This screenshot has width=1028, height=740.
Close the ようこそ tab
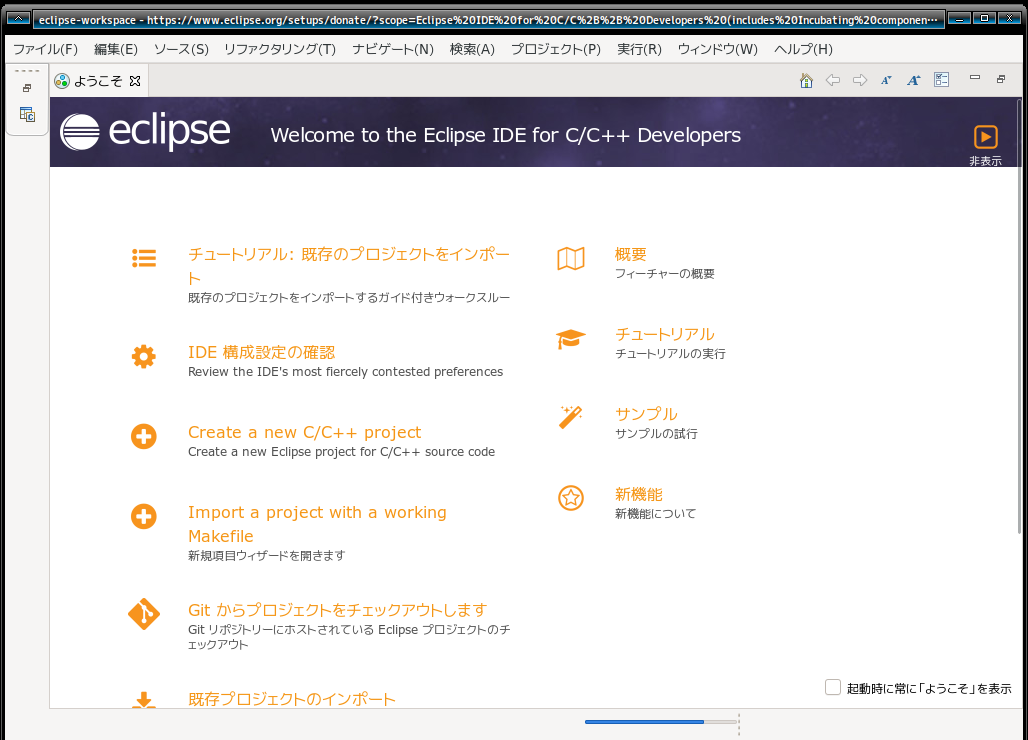click(x=135, y=81)
